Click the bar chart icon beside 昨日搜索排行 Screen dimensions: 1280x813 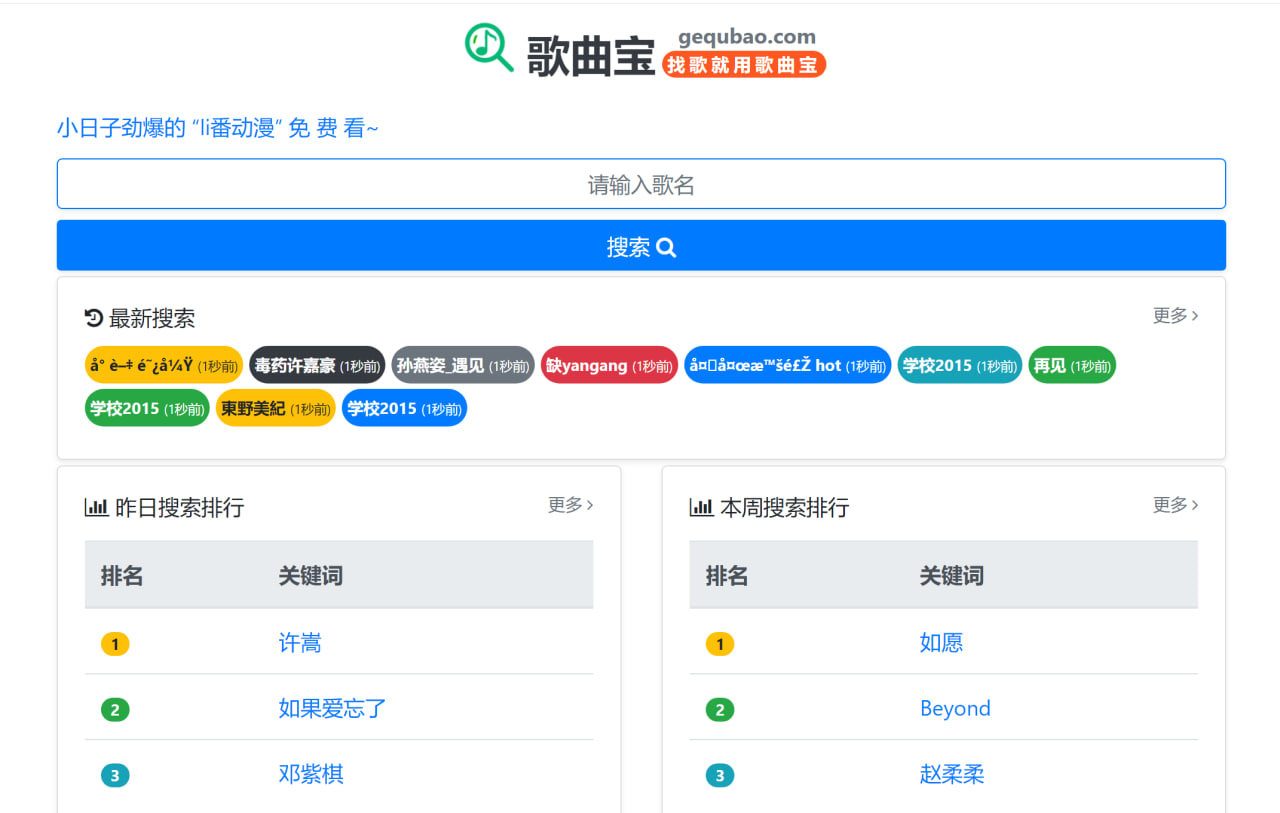point(96,507)
